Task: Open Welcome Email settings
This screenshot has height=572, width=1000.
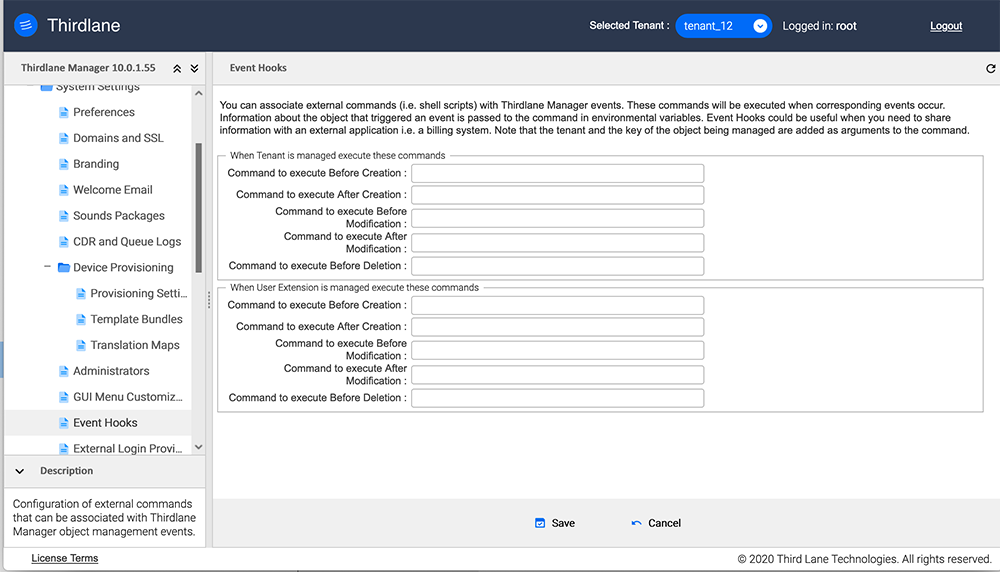Action: (x=113, y=189)
